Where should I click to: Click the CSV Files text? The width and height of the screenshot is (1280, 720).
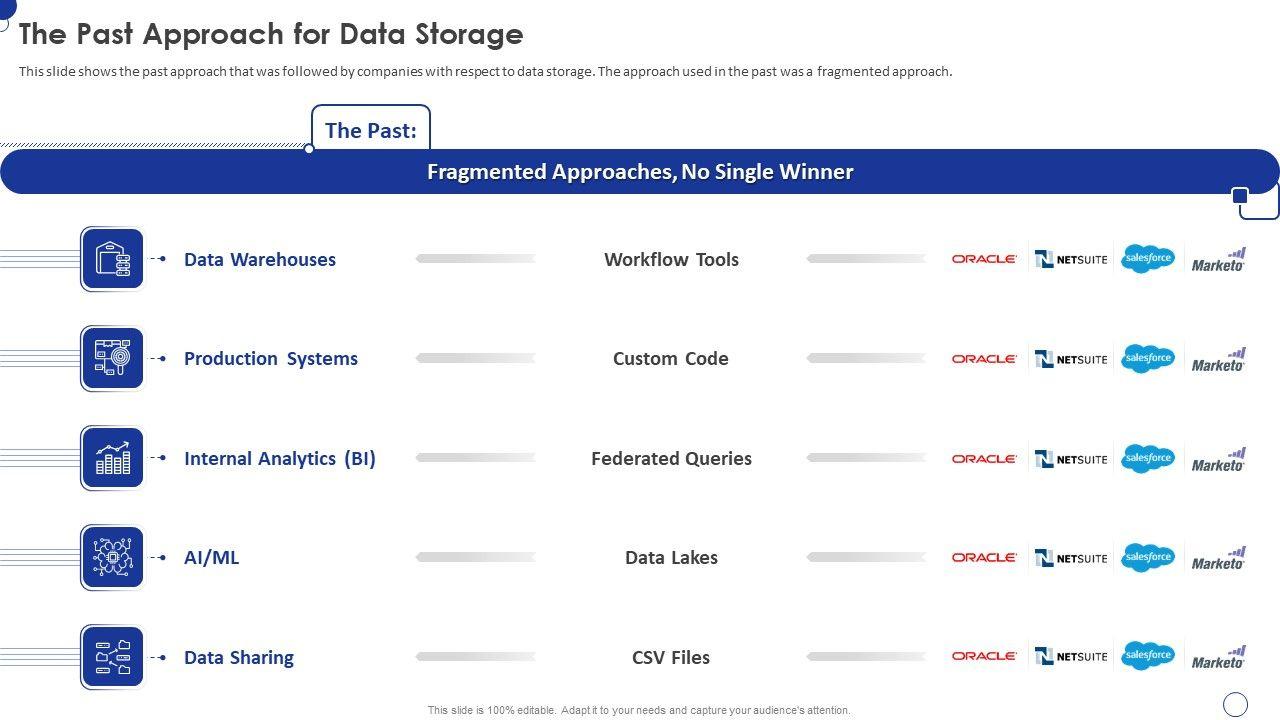(x=671, y=657)
